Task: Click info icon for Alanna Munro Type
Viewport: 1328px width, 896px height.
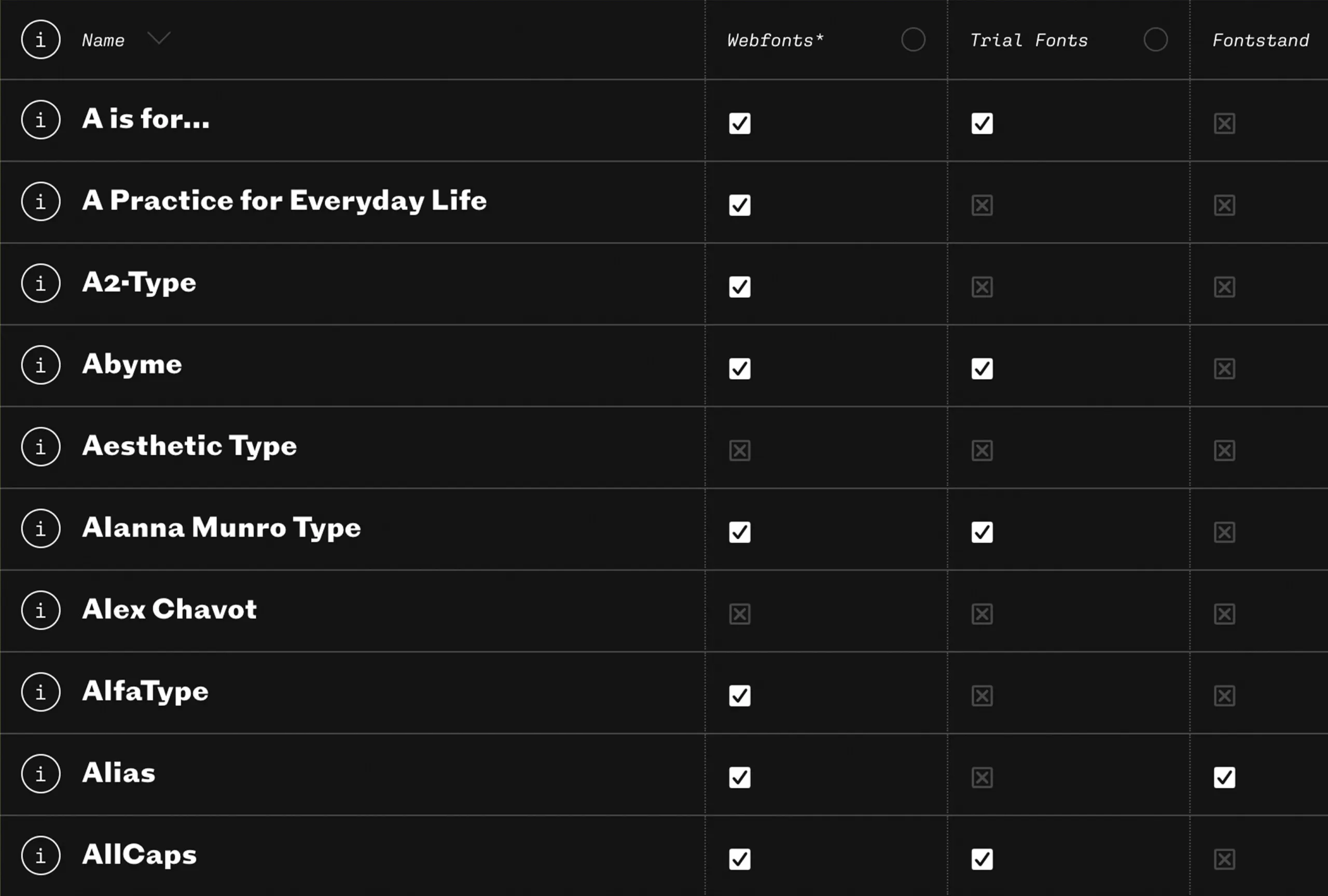Action: coord(40,528)
